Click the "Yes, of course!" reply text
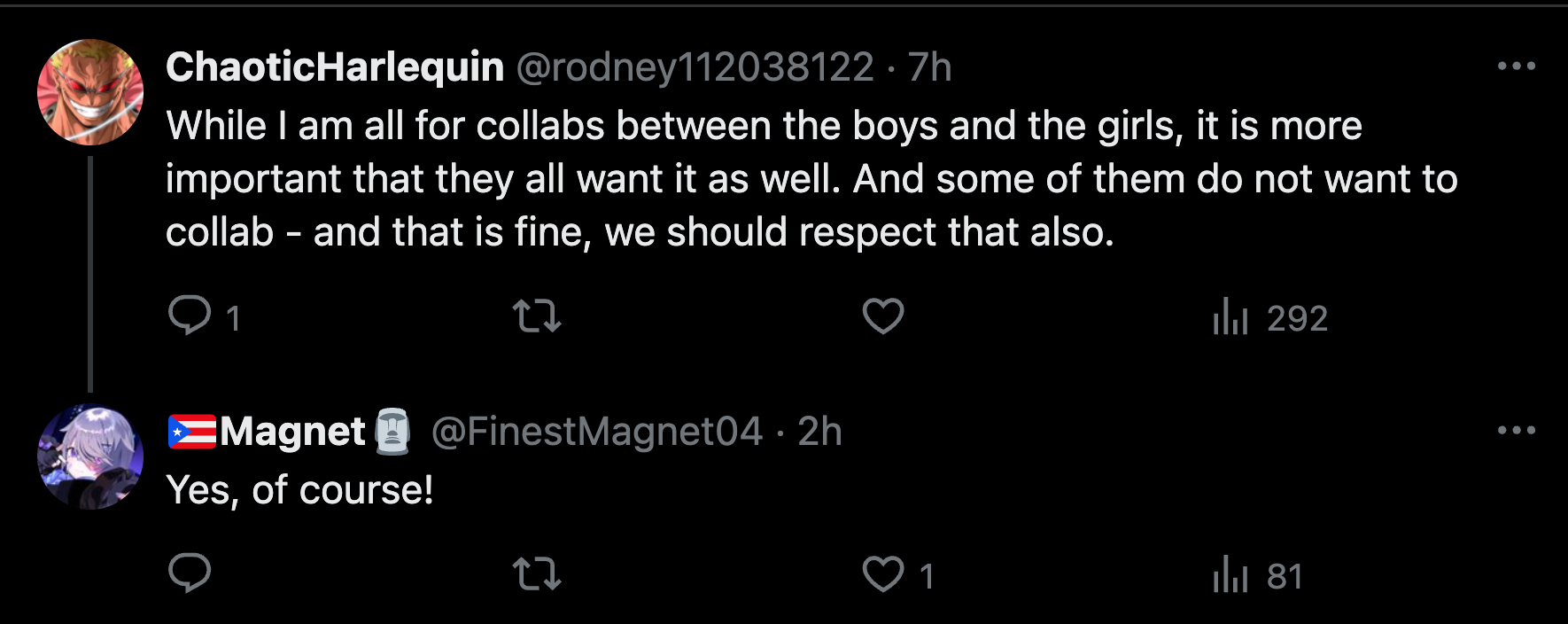The image size is (1568, 624). coord(299,490)
